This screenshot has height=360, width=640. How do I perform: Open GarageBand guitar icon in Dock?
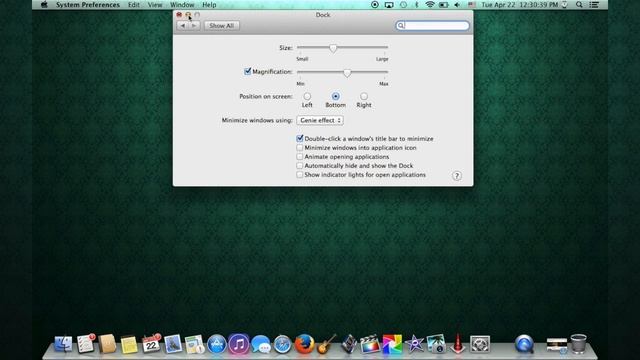pyautogui.click(x=327, y=344)
